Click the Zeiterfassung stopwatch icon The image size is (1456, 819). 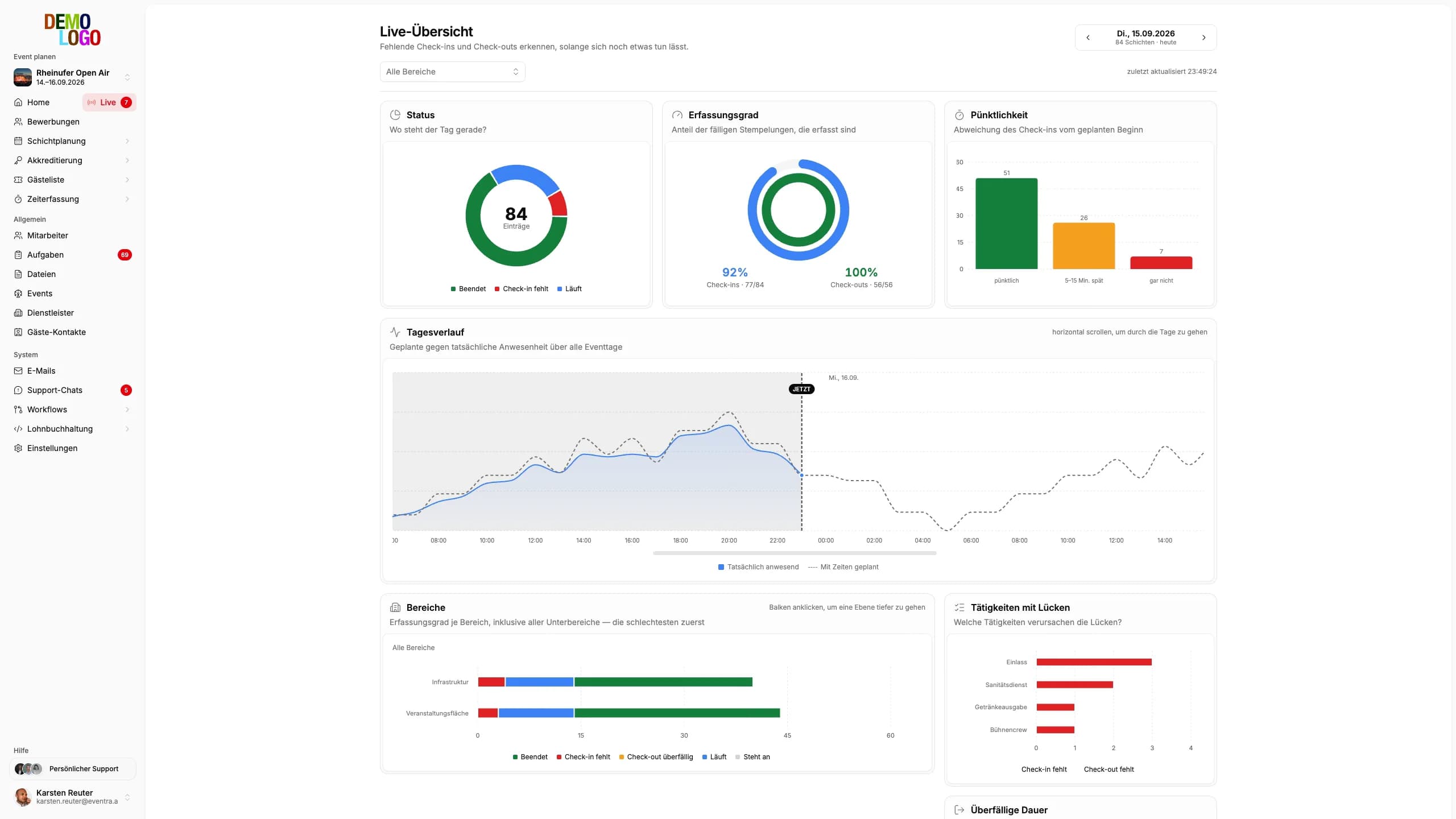coord(18,199)
